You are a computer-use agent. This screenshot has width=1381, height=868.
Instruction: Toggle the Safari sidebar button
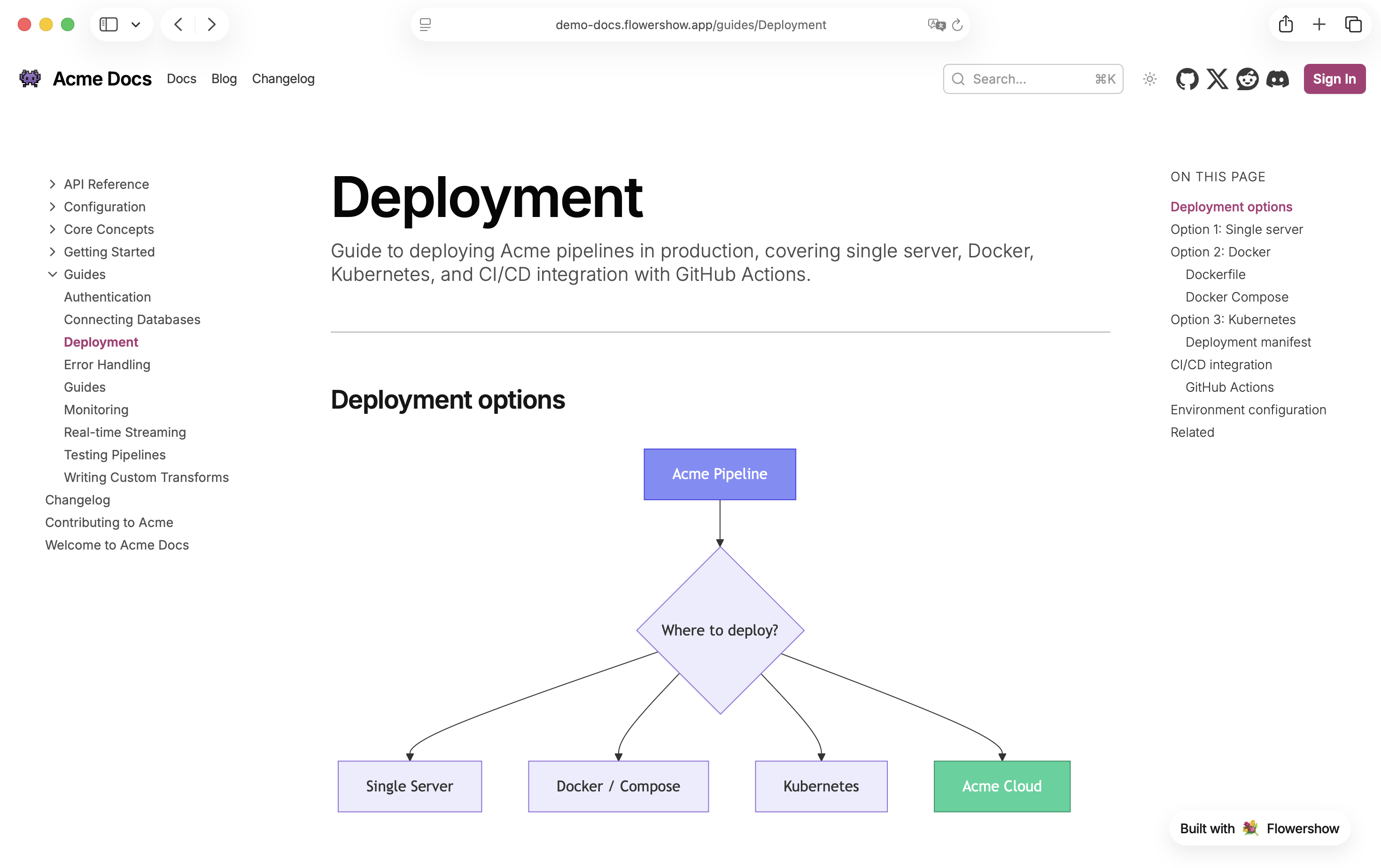pyautogui.click(x=109, y=24)
